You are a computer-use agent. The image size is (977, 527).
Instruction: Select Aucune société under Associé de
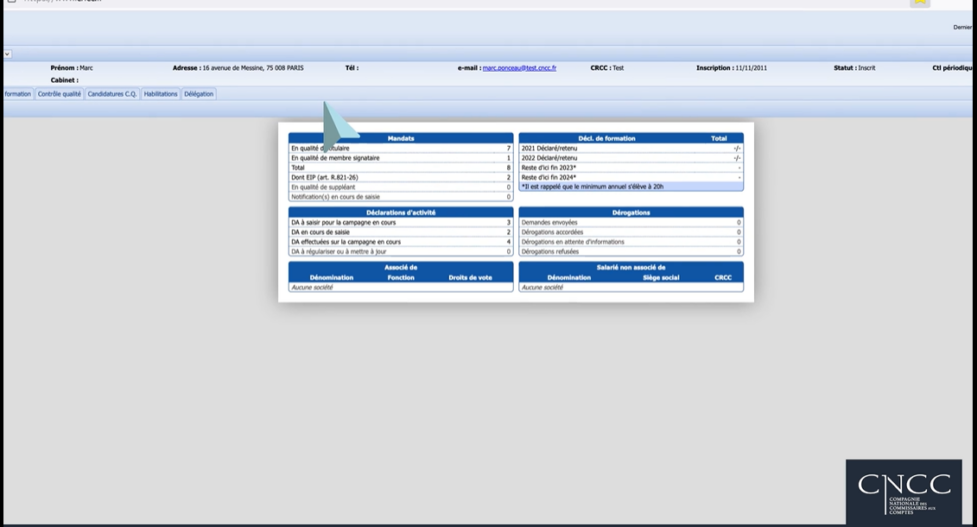401,288
